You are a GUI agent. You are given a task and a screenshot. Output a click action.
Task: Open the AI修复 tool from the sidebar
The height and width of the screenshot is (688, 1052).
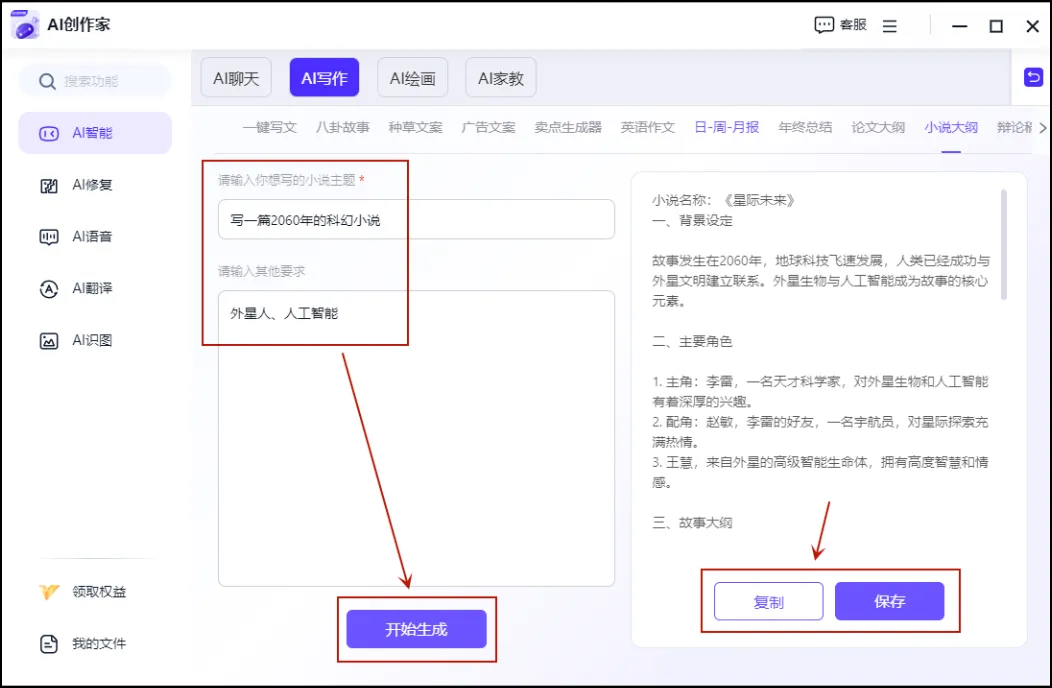click(x=95, y=185)
